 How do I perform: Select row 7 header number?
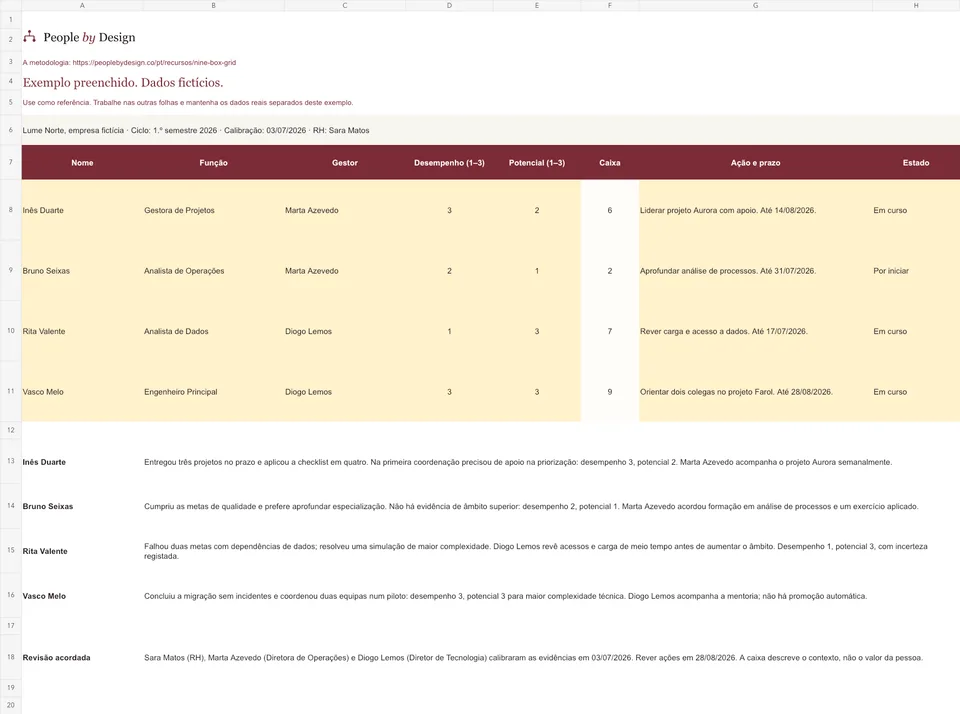[x=10, y=162]
